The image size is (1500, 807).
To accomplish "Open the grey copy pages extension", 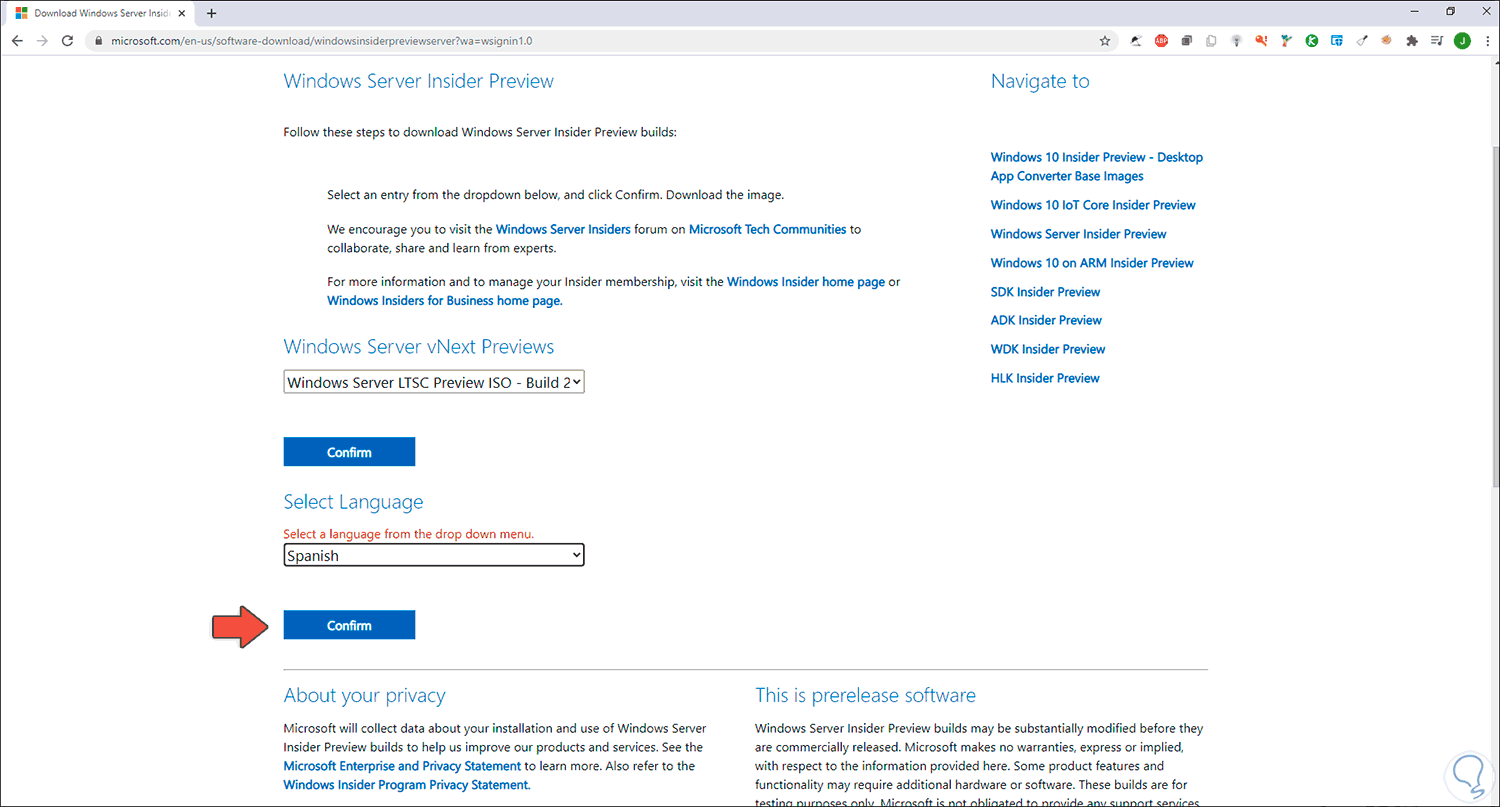I will pos(1211,41).
